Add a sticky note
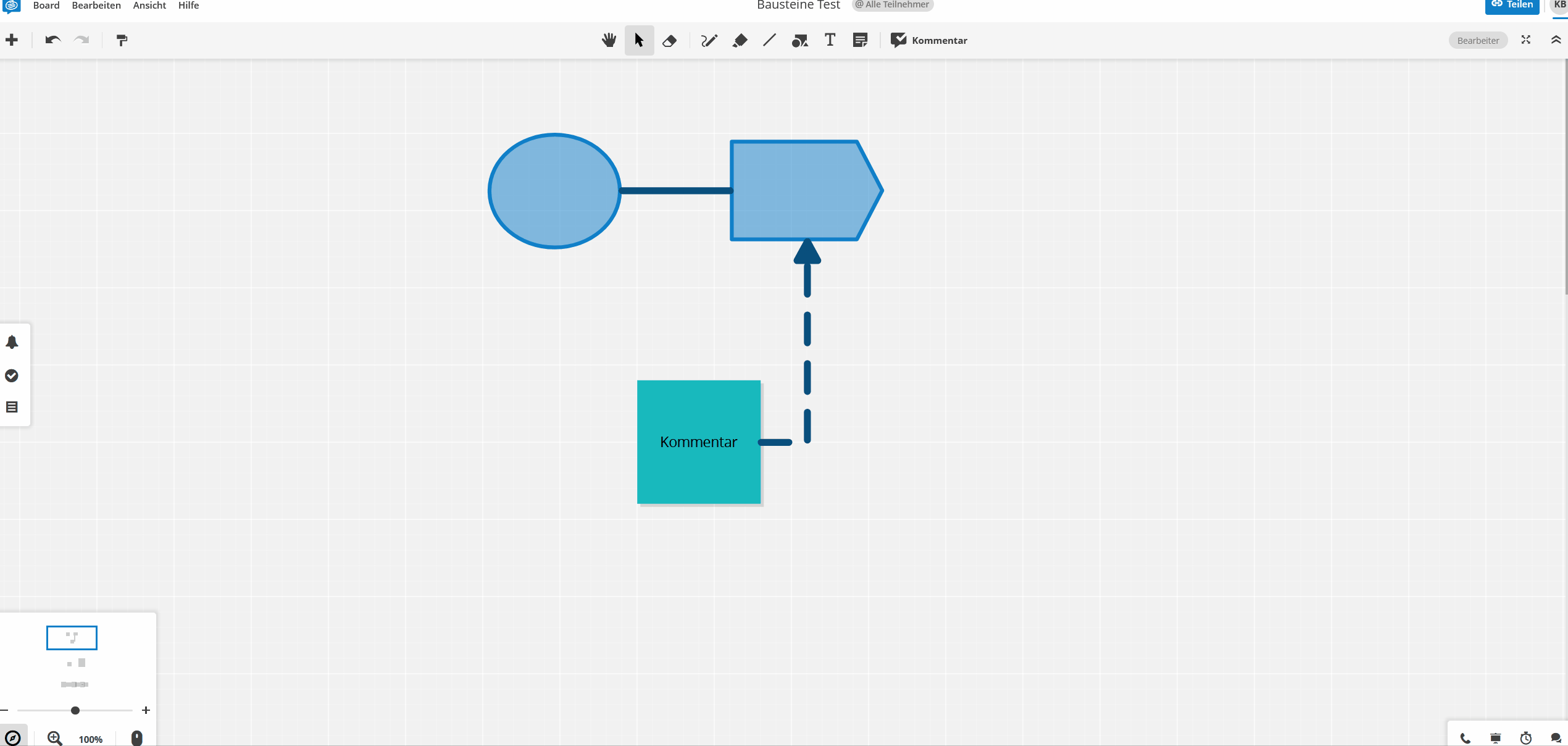Image resolution: width=1568 pixels, height=746 pixels. coord(860,41)
